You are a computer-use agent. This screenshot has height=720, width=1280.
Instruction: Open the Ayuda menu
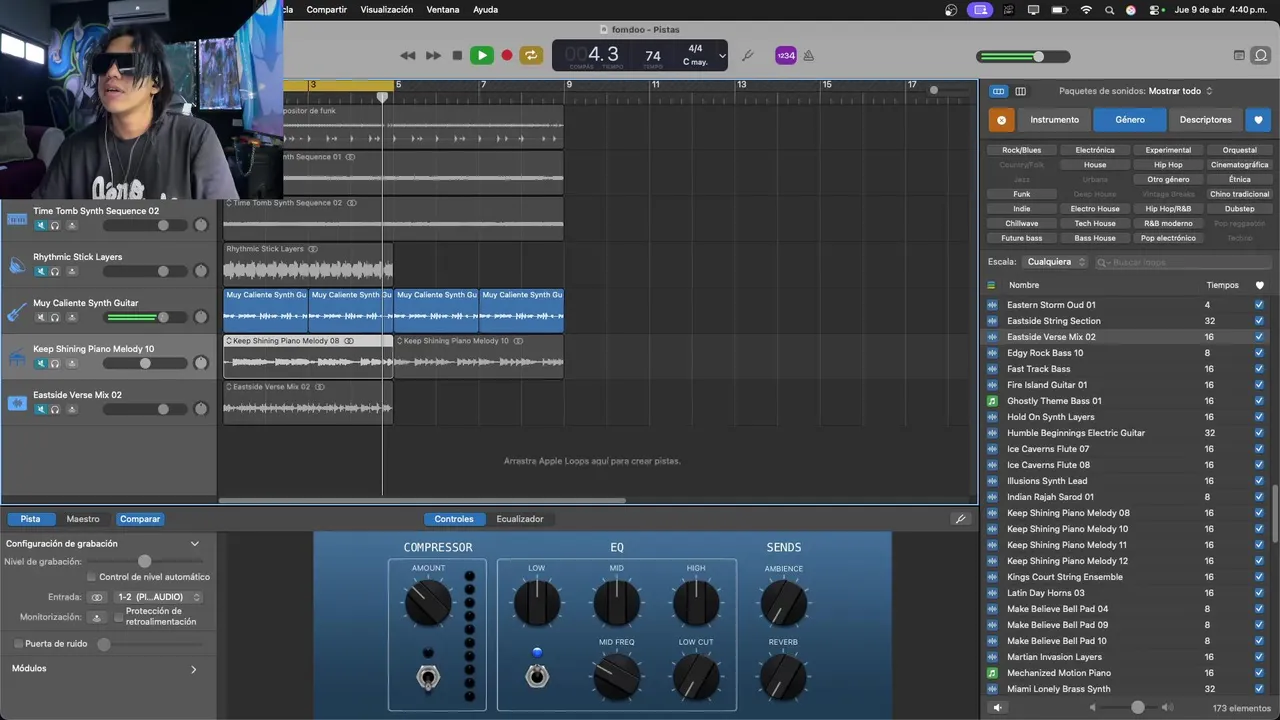pyautogui.click(x=485, y=10)
